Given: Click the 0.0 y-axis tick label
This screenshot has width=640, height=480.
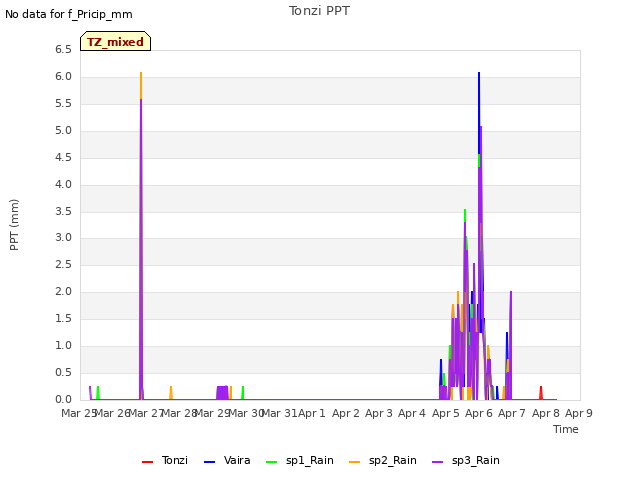Looking at the screenshot, I should click(x=63, y=399).
